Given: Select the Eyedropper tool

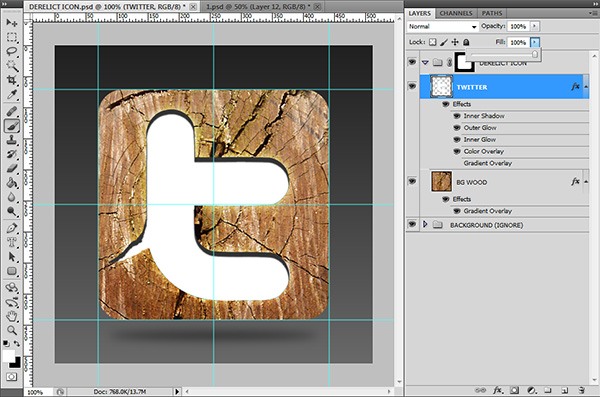Looking at the screenshot, I should (11, 94).
